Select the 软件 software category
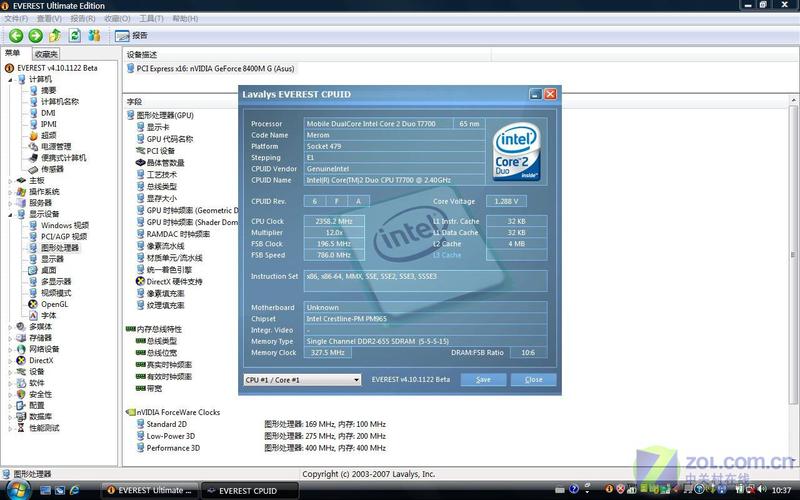The image size is (800, 500). click(36, 383)
